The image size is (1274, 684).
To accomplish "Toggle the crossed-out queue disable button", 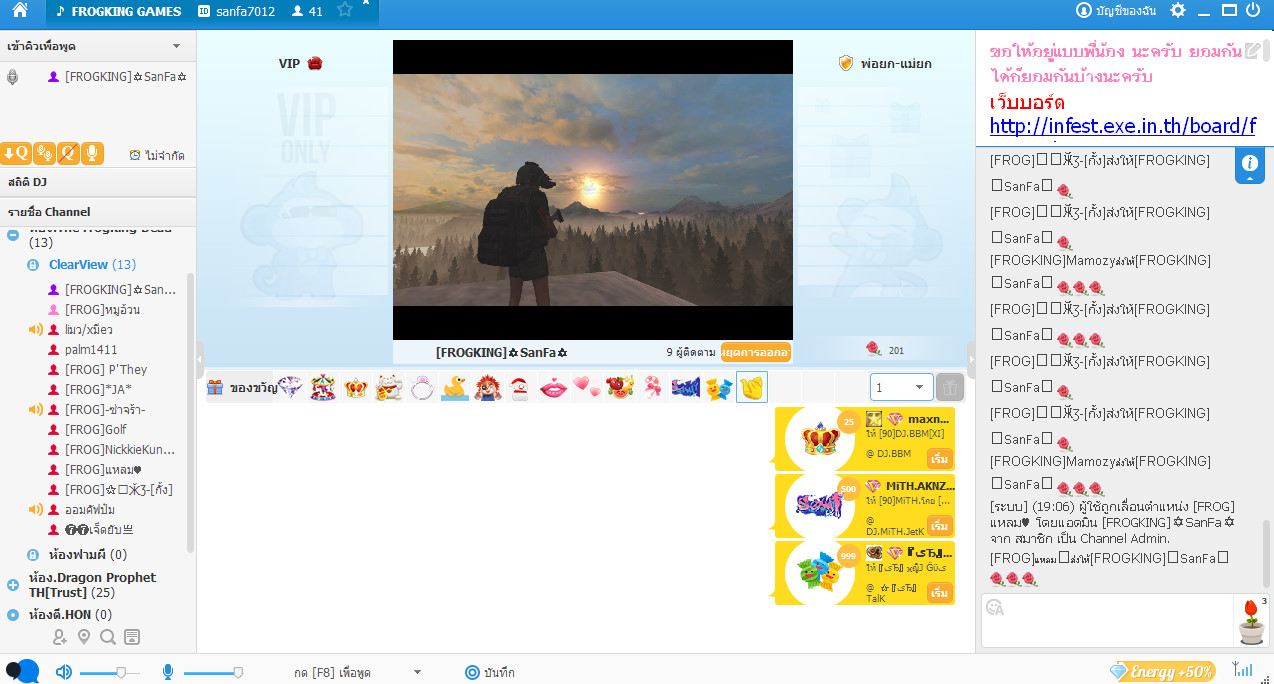I will [68, 153].
